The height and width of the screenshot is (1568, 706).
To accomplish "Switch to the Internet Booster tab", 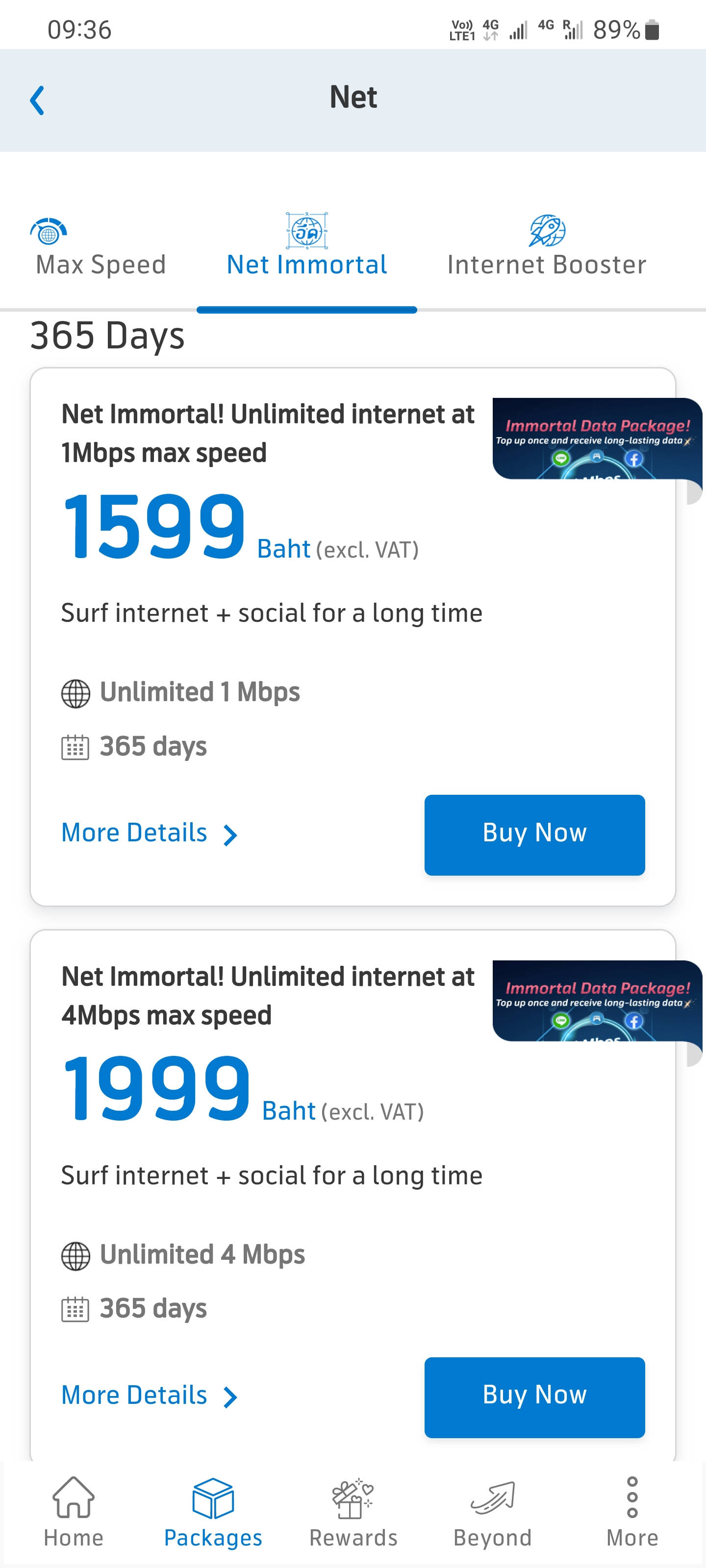I will tap(546, 265).
